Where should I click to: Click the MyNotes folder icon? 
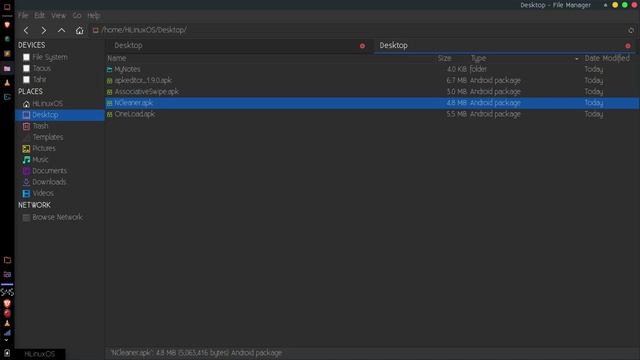(x=109, y=70)
